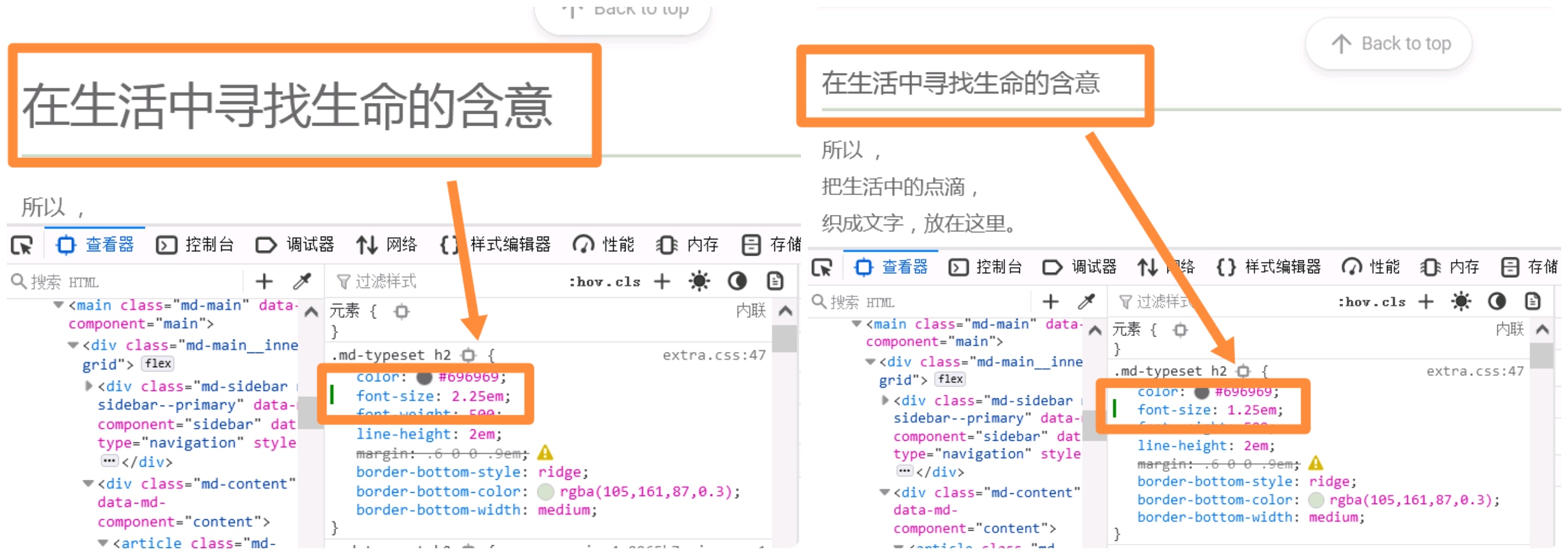This screenshot has height=555, width=1568.
Task: Expand collapsed ellipsis node in left HTML tree
Action: tap(109, 462)
